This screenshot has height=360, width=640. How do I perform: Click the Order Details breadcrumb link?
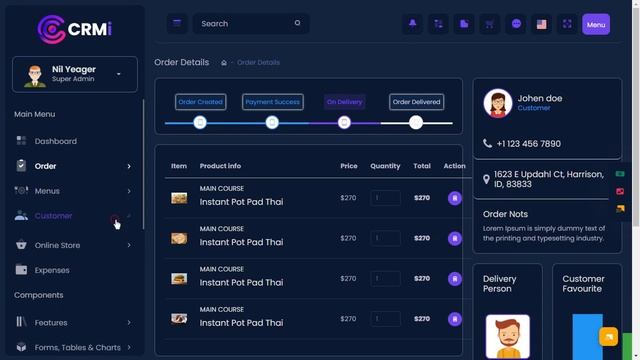coord(258,62)
